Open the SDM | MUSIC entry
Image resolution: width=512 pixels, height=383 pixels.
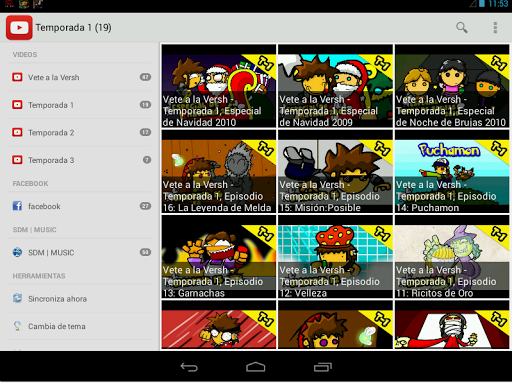click(x=80, y=252)
